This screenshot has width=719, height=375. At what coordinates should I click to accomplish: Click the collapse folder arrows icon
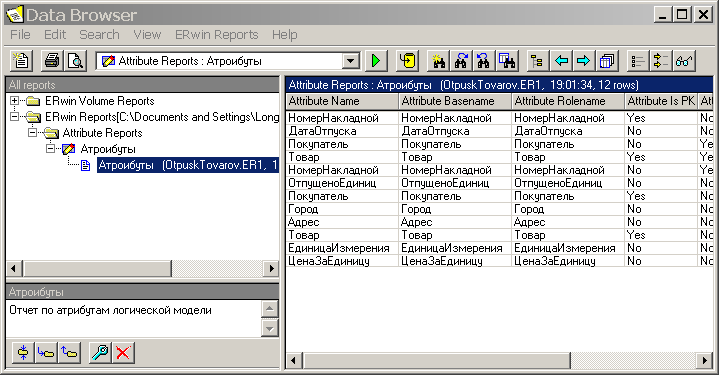(23, 353)
